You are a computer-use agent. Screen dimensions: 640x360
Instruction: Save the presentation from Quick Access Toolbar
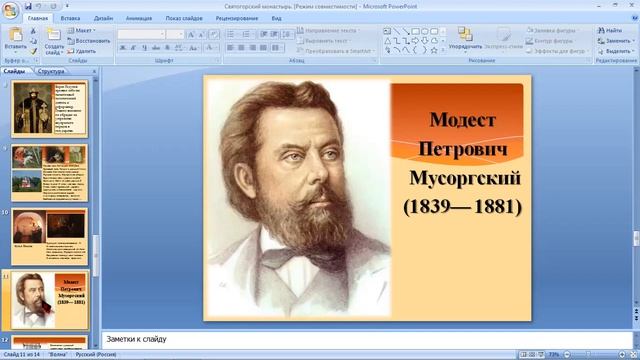(28, 6)
